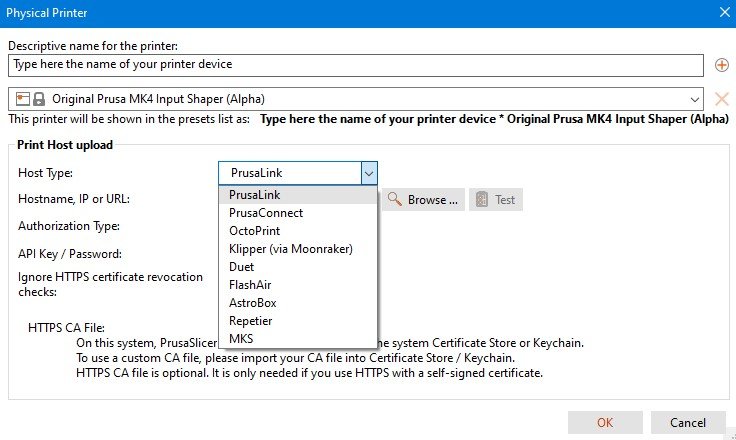The width and height of the screenshot is (736, 440).
Task: Click the orange X remove-preset icon
Action: [721, 99]
